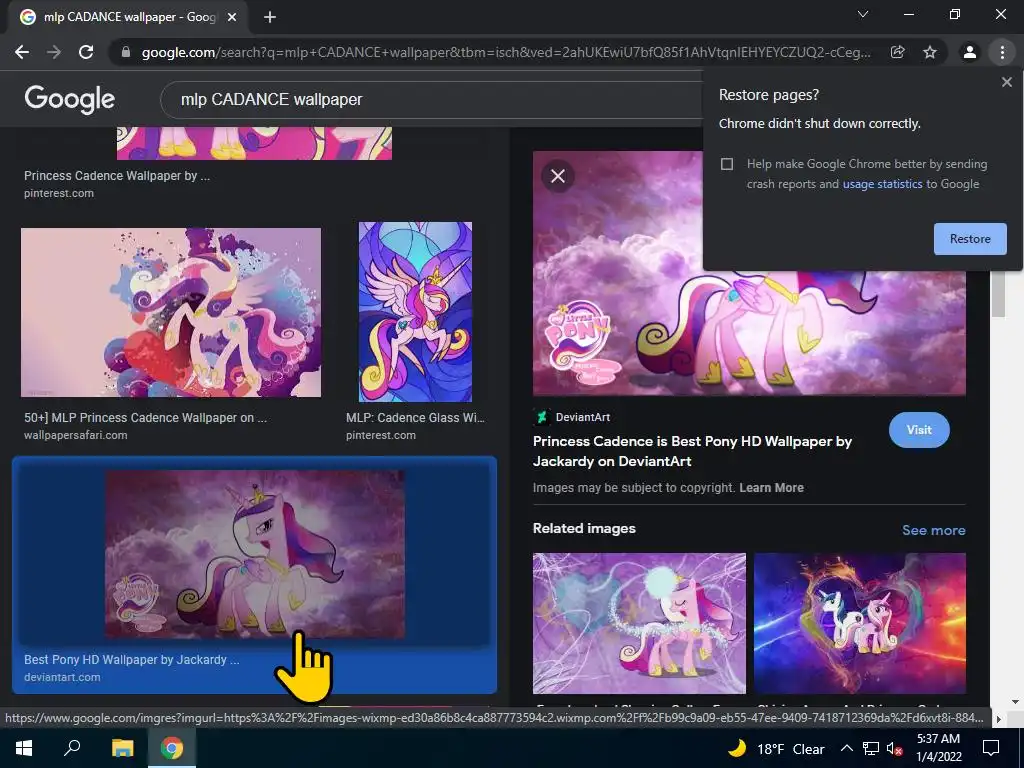Viewport: 1024px width, 768px height.
Task: Click the Chrome taskbar icon
Action: [172, 748]
